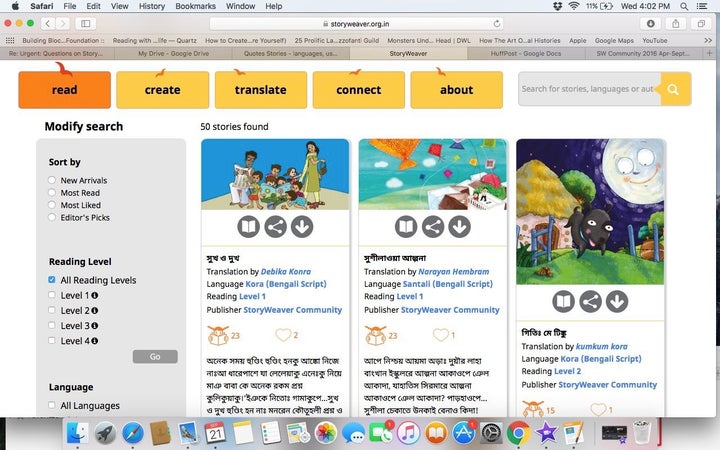Uncheck All Reading Levels checkbox
Viewport: 720px width, 450px height.
point(52,280)
